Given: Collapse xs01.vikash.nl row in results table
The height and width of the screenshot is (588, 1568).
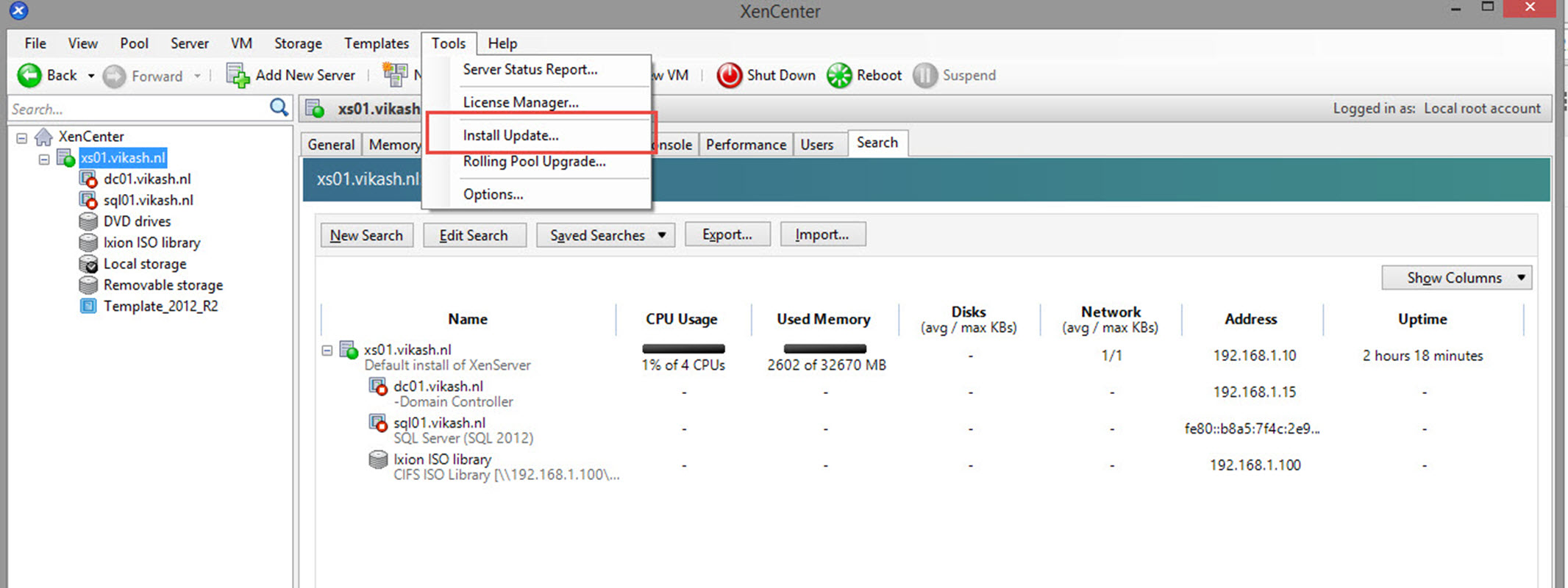Looking at the screenshot, I should click(327, 351).
